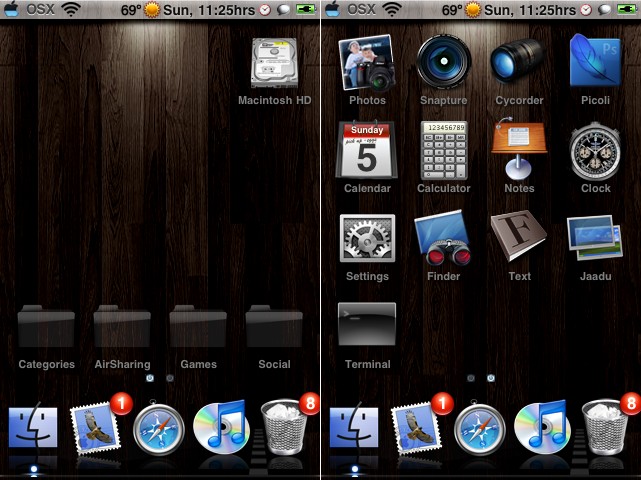
Task: Tap sun weather icon on right status bar
Action: tap(473, 10)
